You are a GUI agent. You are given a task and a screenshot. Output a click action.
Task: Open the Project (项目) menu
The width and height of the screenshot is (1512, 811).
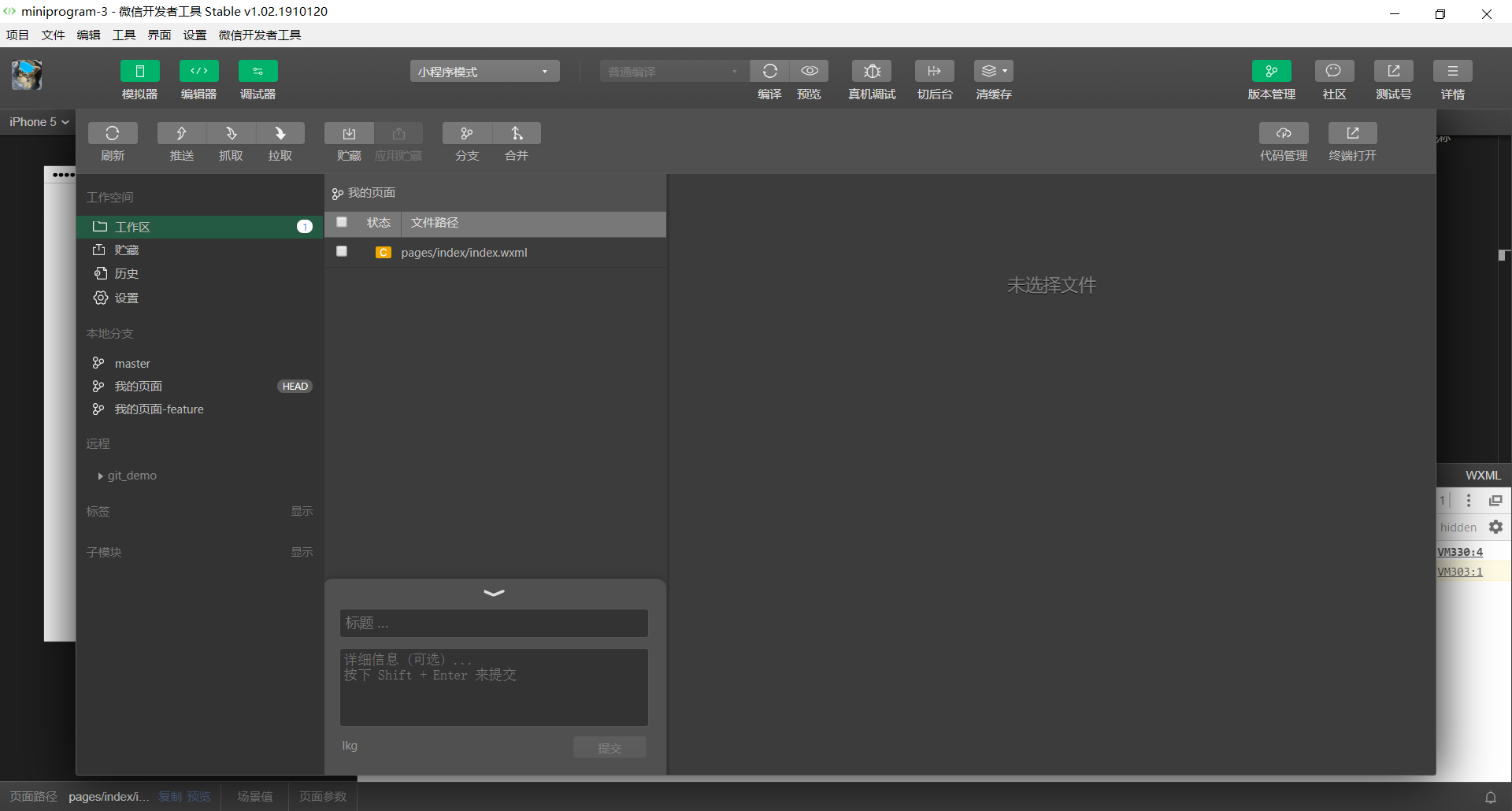17,35
